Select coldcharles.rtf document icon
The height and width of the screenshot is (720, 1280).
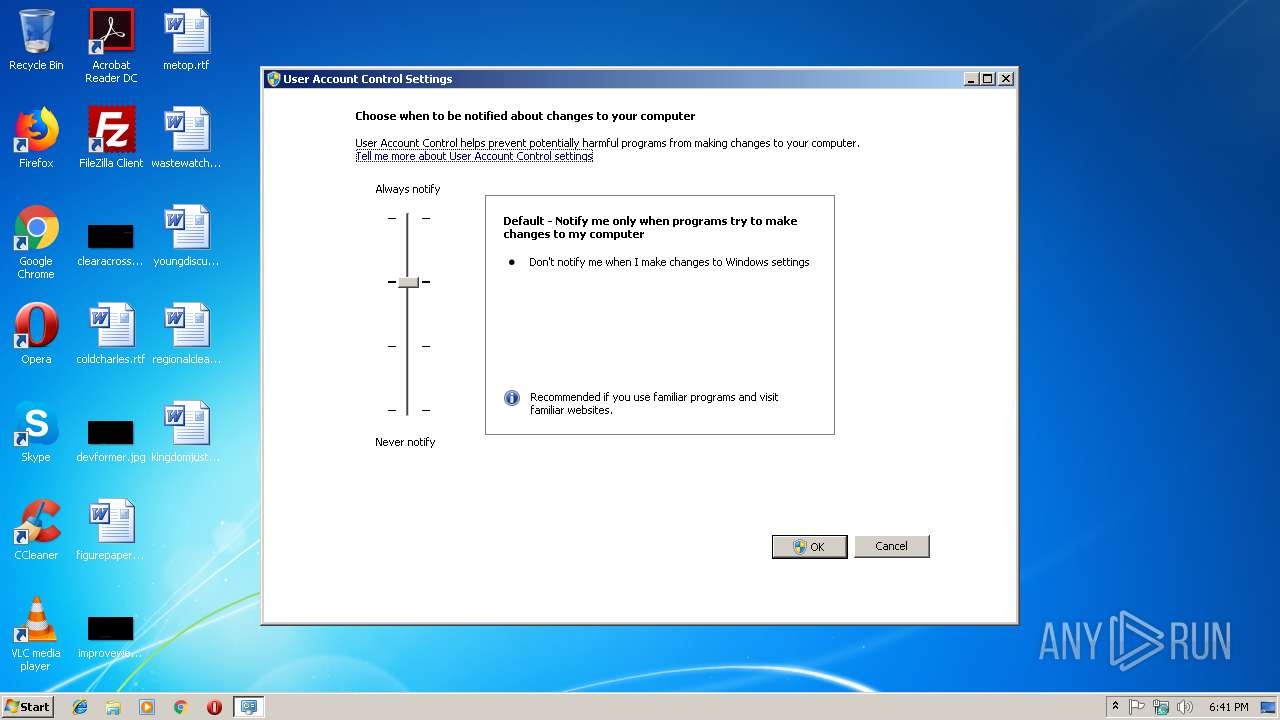pyautogui.click(x=111, y=334)
